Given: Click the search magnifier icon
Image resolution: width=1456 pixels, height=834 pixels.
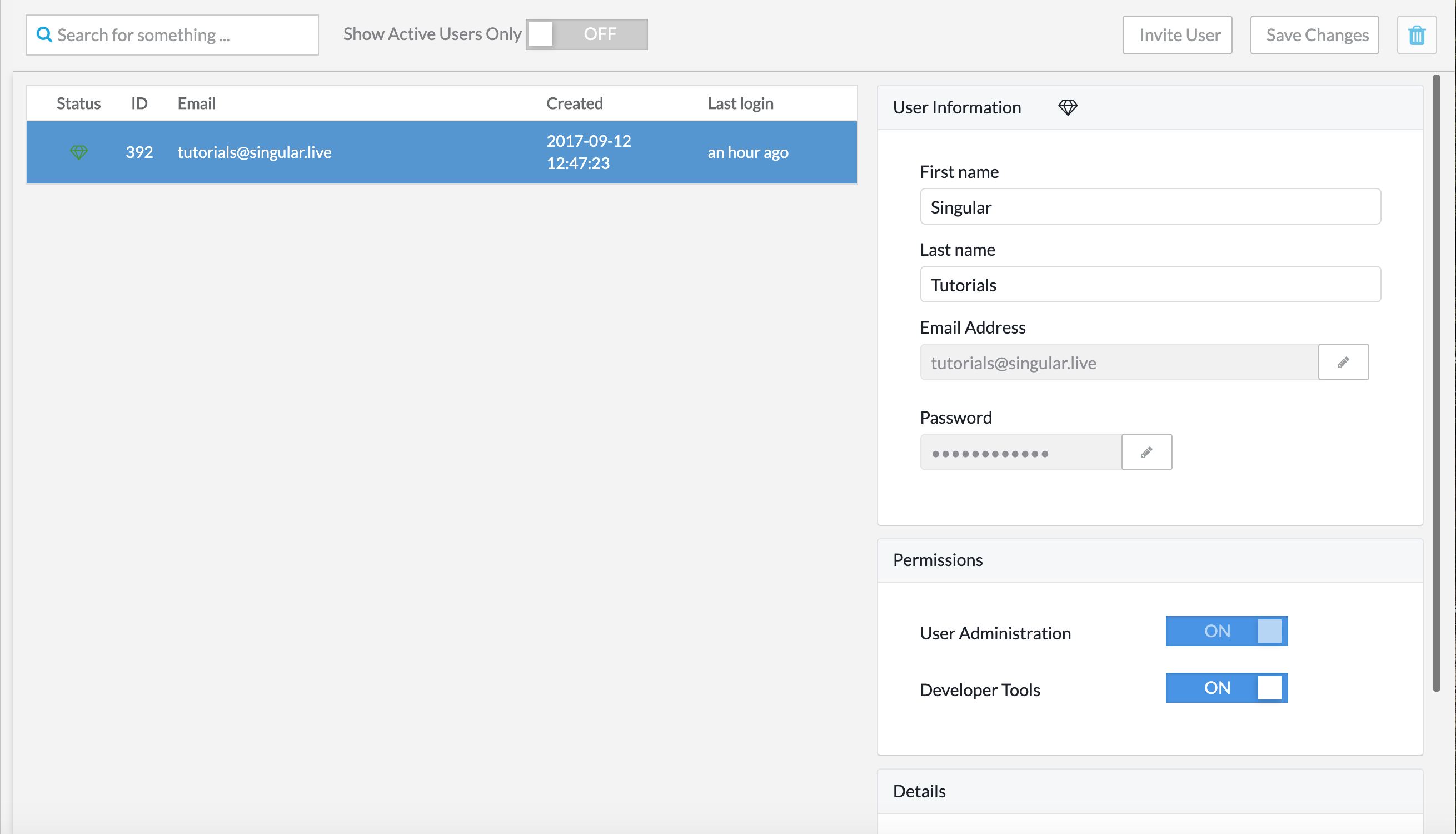Looking at the screenshot, I should [44, 34].
